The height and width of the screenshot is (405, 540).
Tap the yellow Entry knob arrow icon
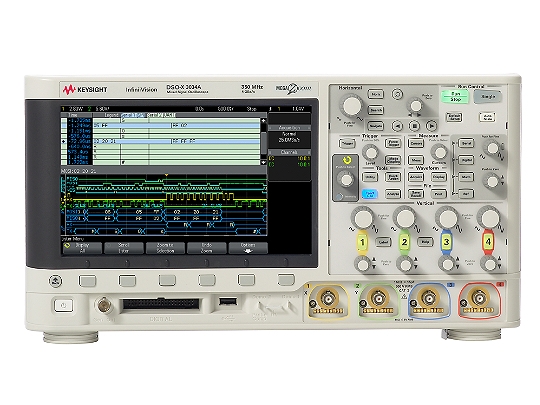coord(346,160)
